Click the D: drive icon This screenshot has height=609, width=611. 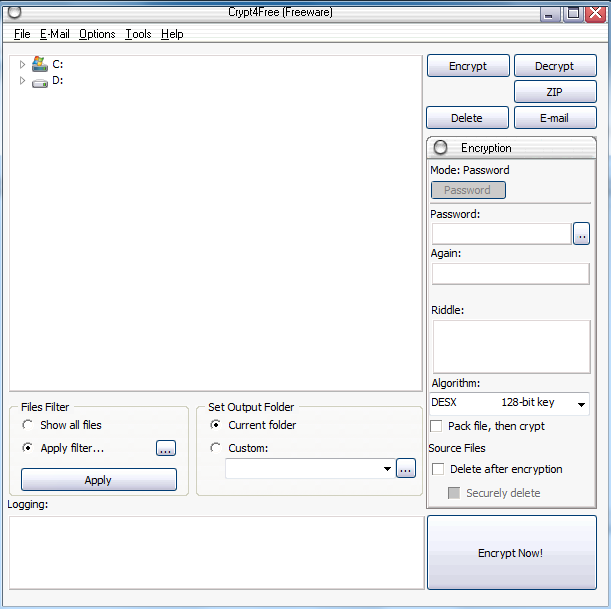point(40,83)
